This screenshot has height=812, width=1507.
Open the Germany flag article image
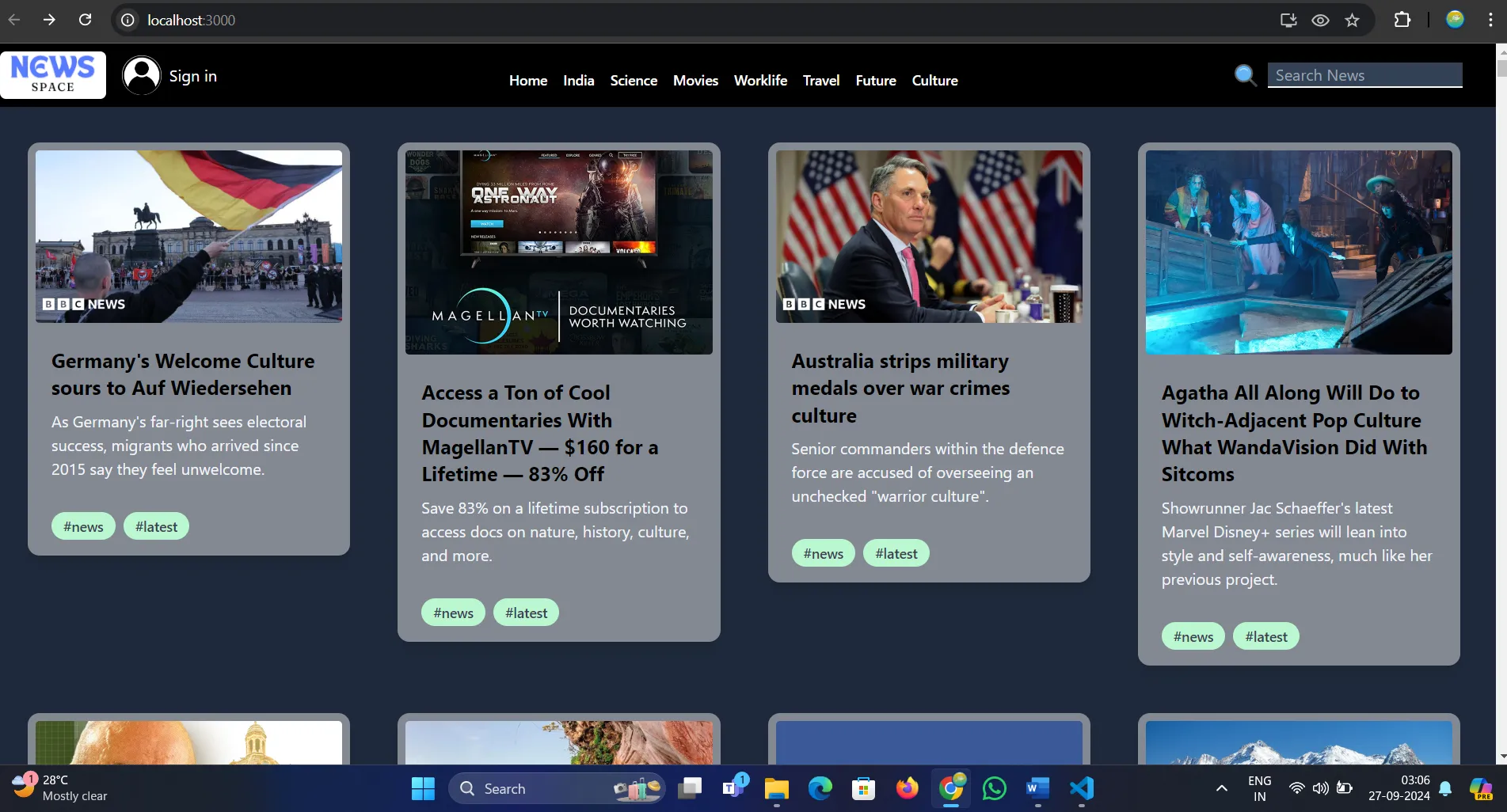point(189,237)
